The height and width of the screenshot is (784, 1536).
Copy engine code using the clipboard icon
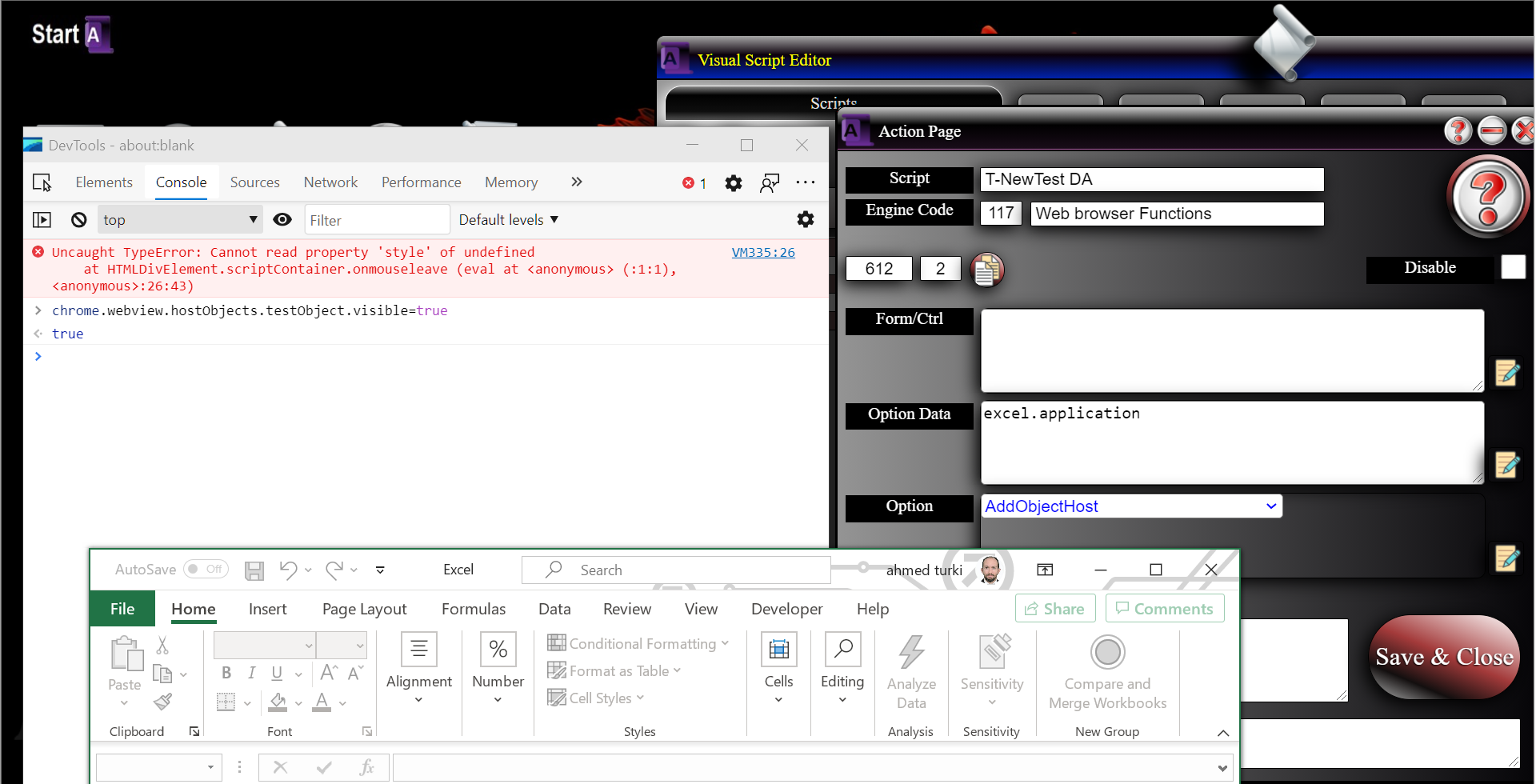coord(987,270)
